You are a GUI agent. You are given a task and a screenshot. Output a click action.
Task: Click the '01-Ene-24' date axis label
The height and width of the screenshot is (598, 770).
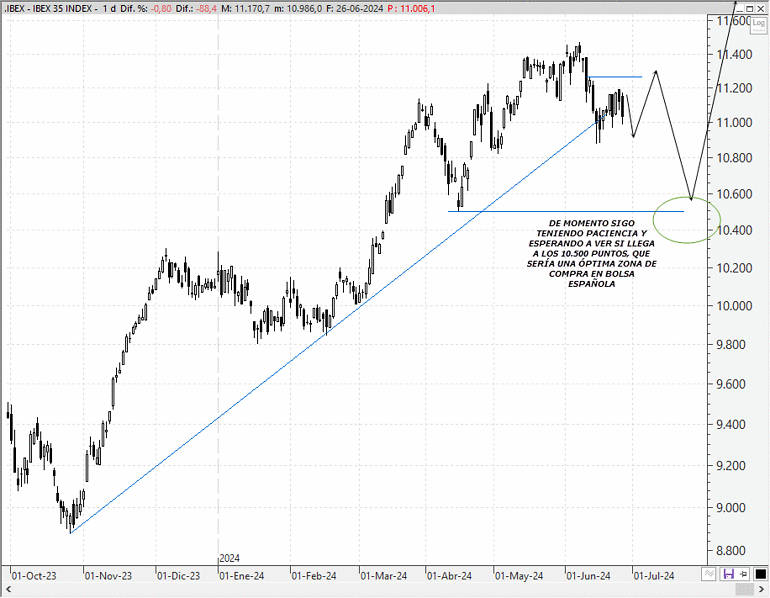coord(242,576)
